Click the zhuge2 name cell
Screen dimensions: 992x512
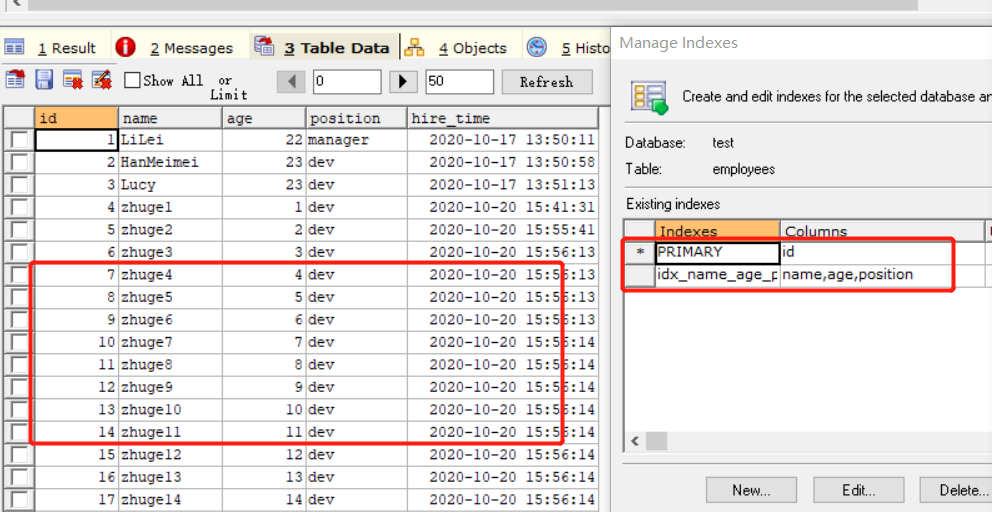point(170,230)
